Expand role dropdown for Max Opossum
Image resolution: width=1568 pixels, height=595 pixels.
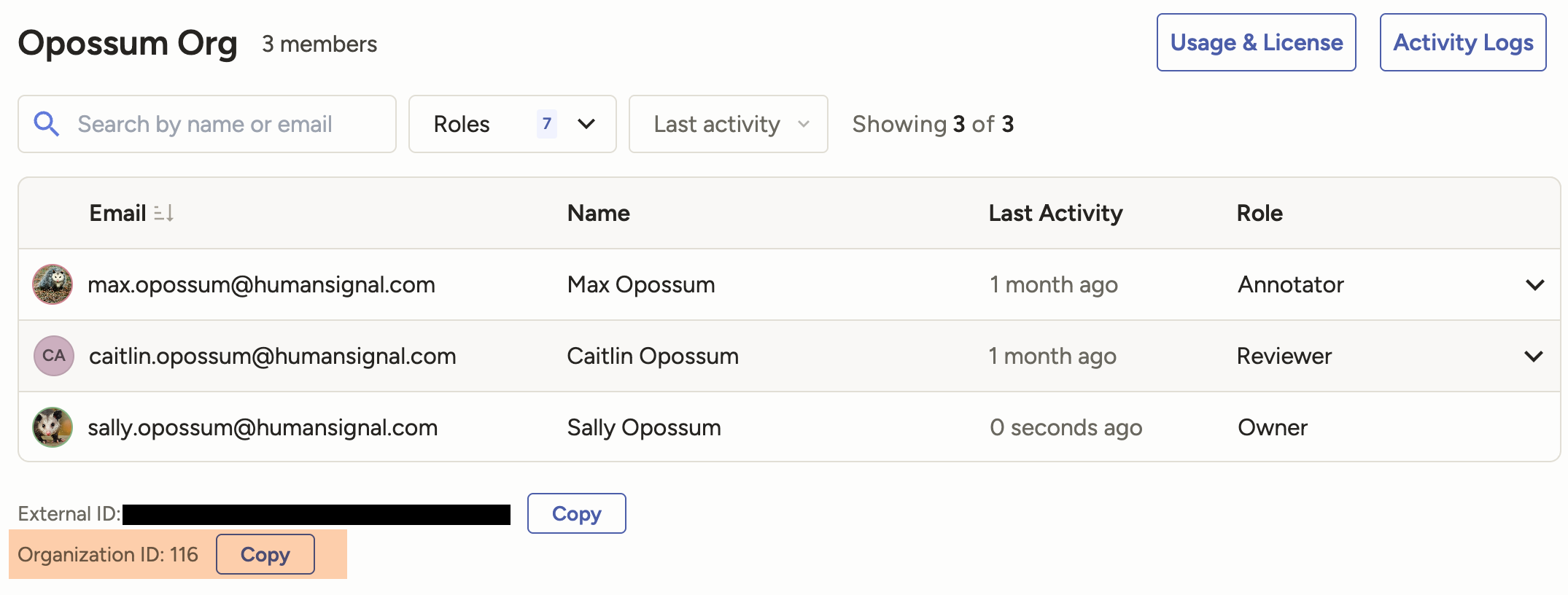[x=1534, y=285]
